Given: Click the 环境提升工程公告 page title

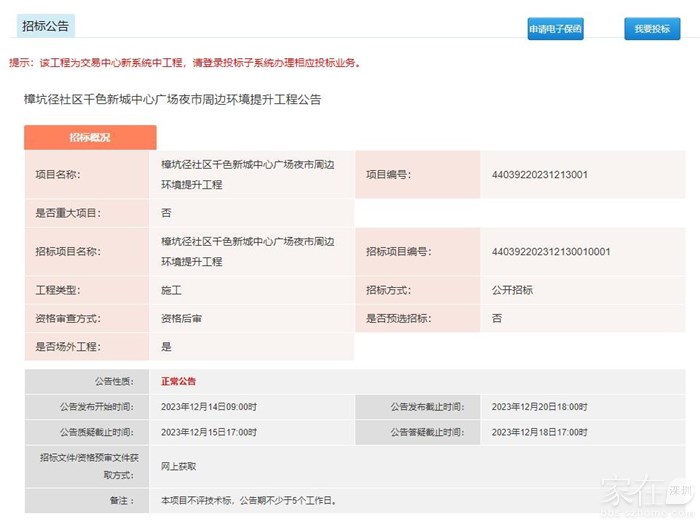Looking at the screenshot, I should pyautogui.click(x=172, y=100).
